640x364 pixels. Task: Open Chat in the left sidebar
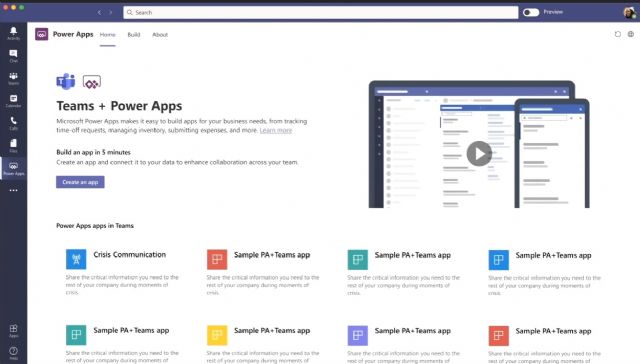coord(13,56)
